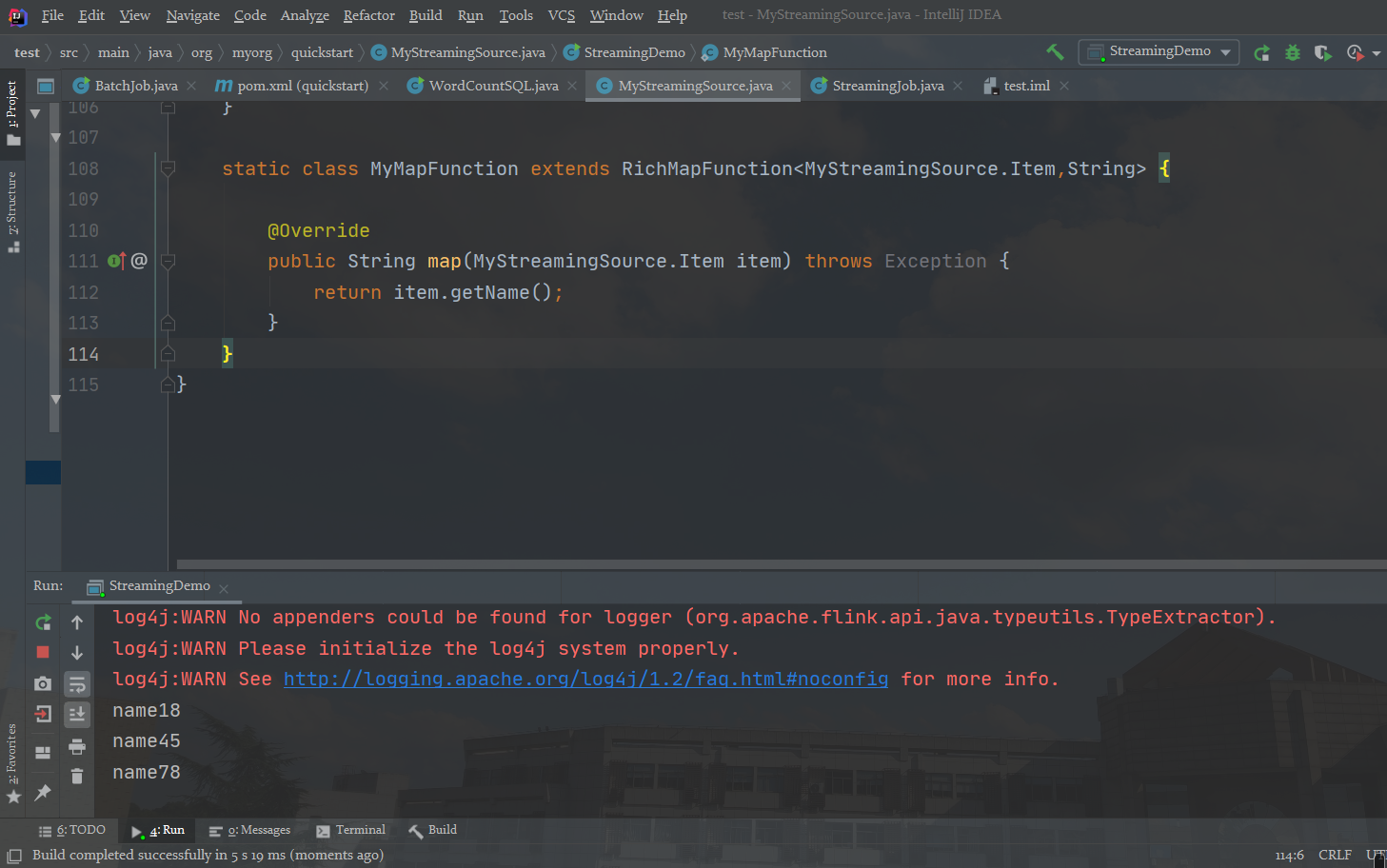Close the StreamingDemo run tab

pyautogui.click(x=224, y=588)
